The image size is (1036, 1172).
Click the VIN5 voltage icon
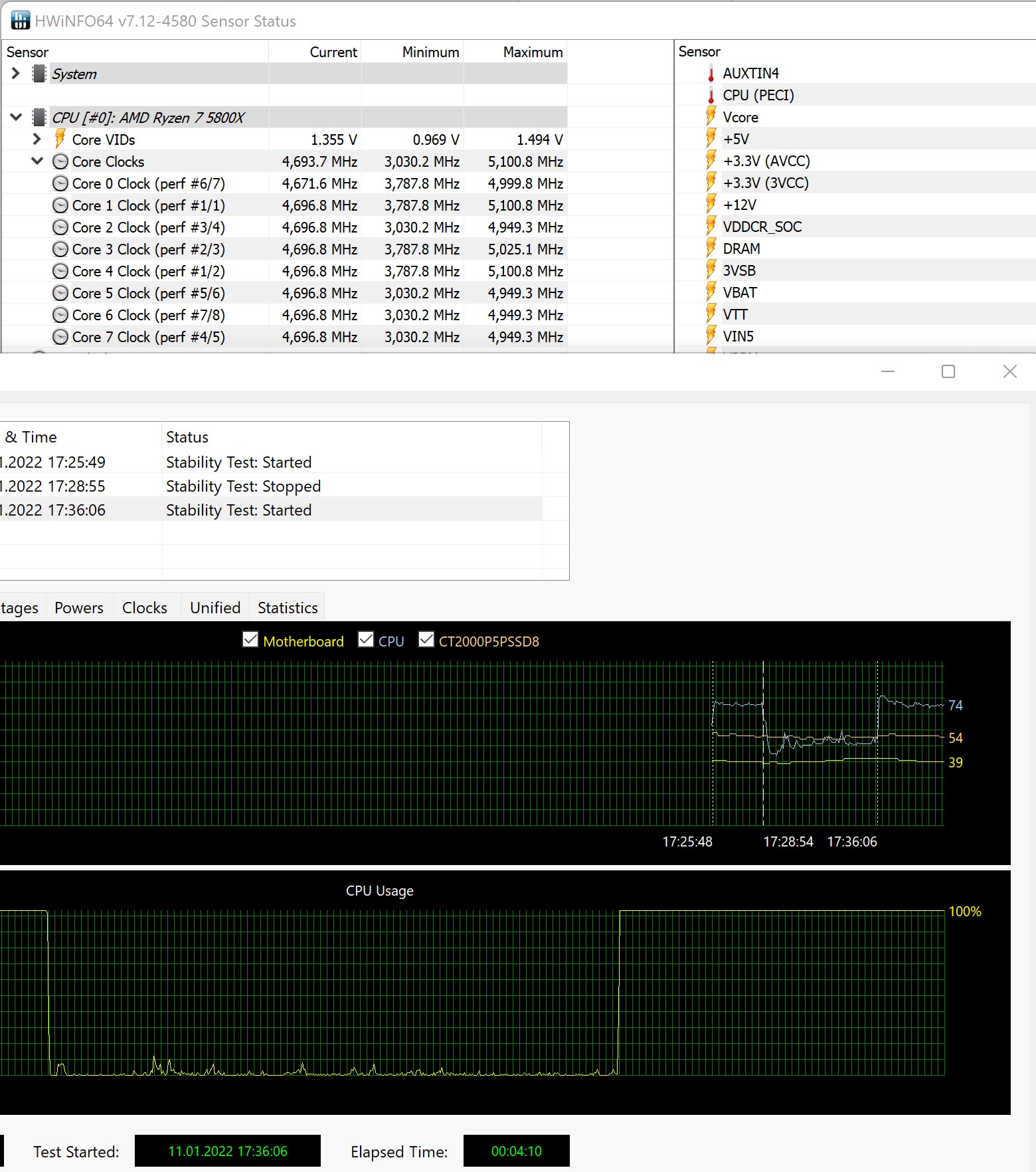[711, 336]
